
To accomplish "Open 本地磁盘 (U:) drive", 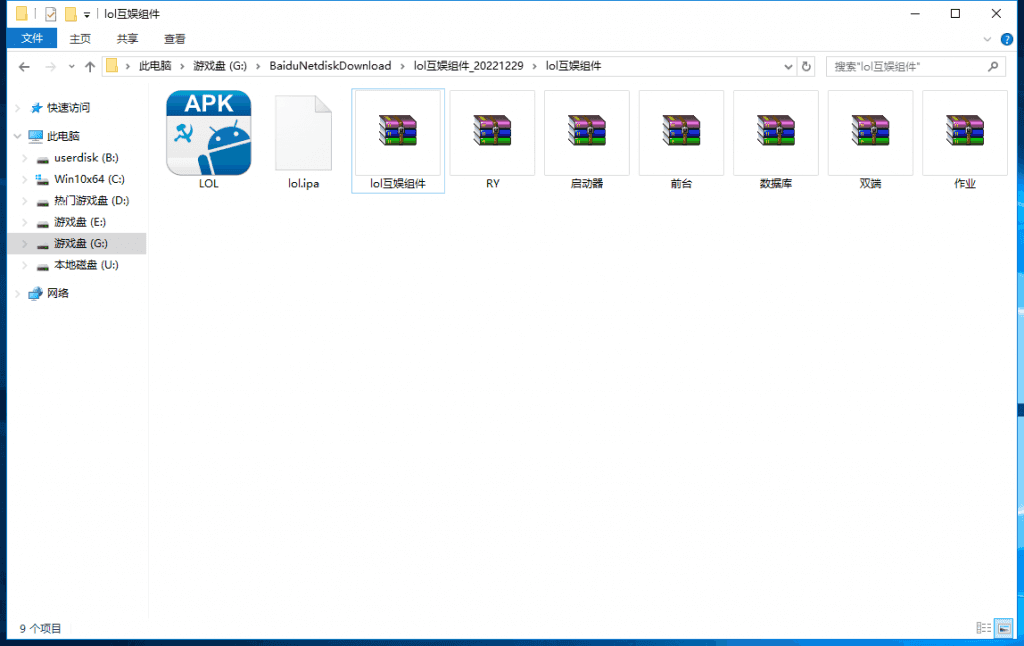I will 86,265.
